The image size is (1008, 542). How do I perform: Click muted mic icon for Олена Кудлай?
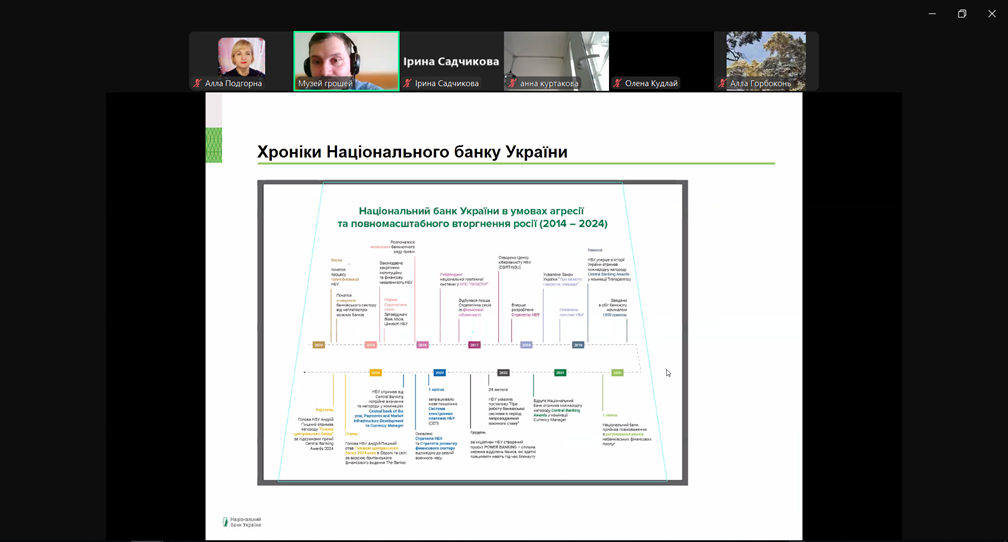(x=618, y=84)
